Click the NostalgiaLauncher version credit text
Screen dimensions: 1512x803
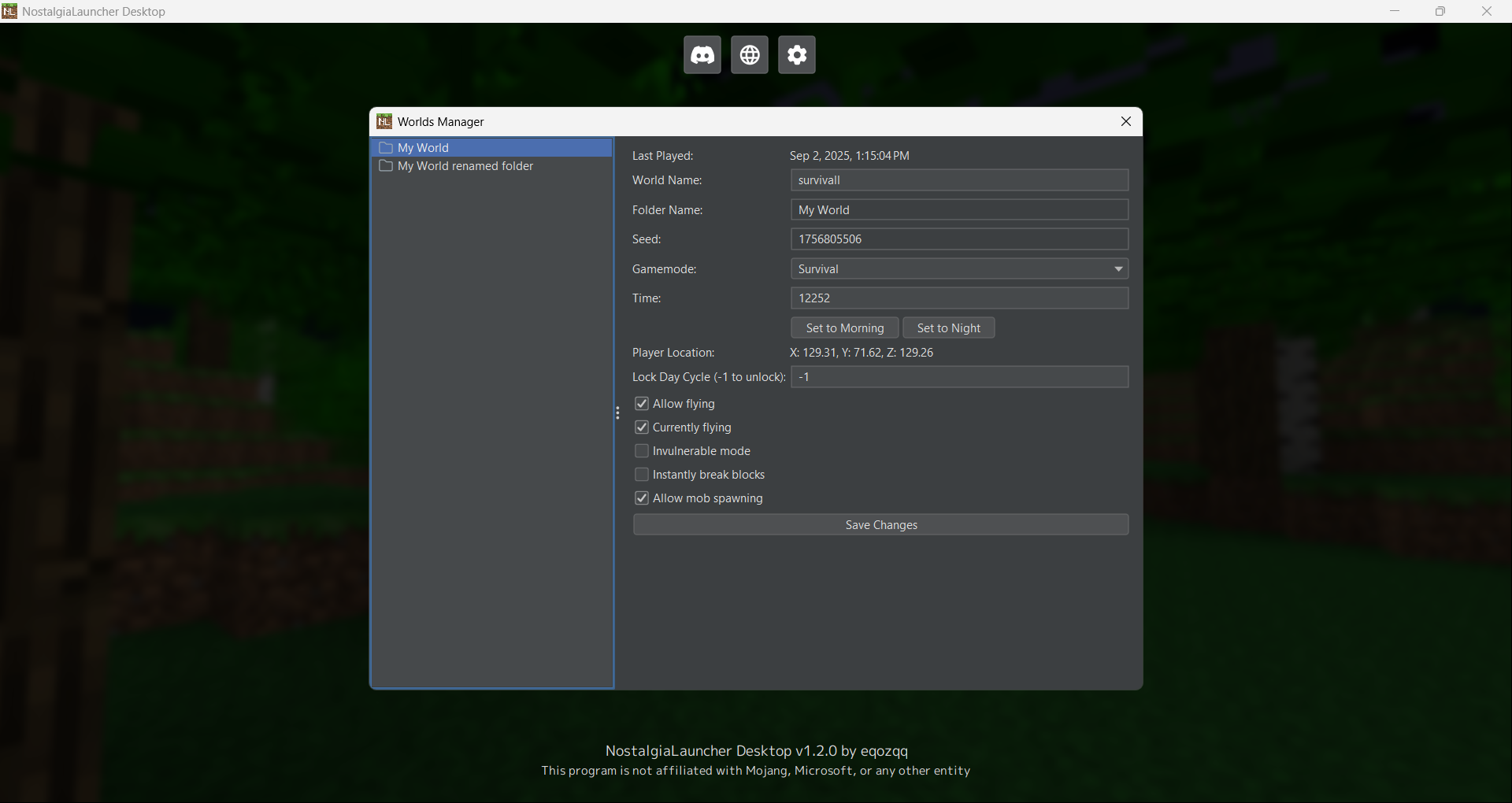(757, 751)
